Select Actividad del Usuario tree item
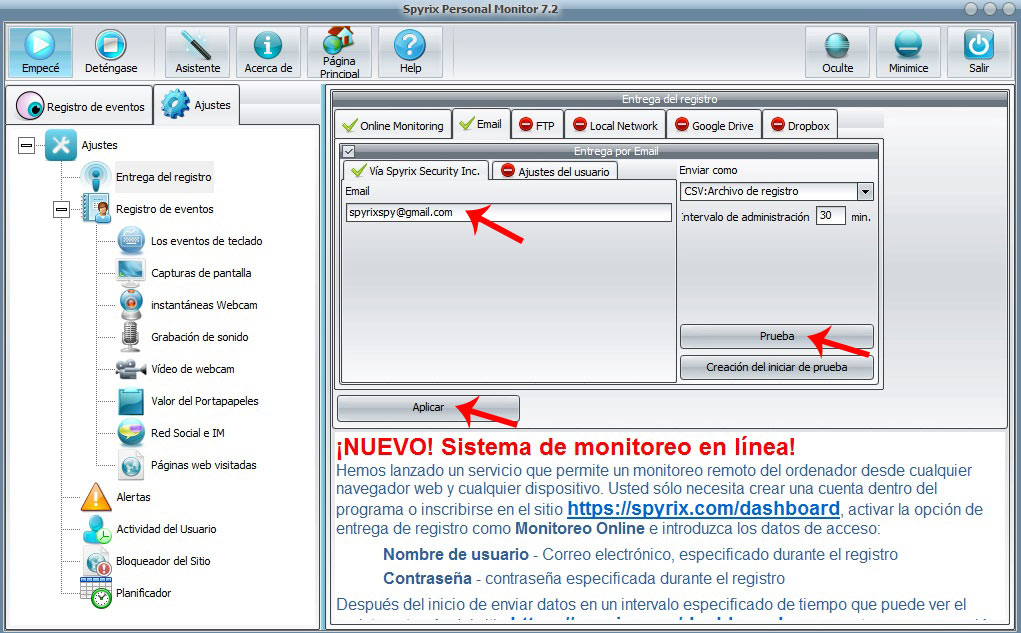 tap(166, 529)
